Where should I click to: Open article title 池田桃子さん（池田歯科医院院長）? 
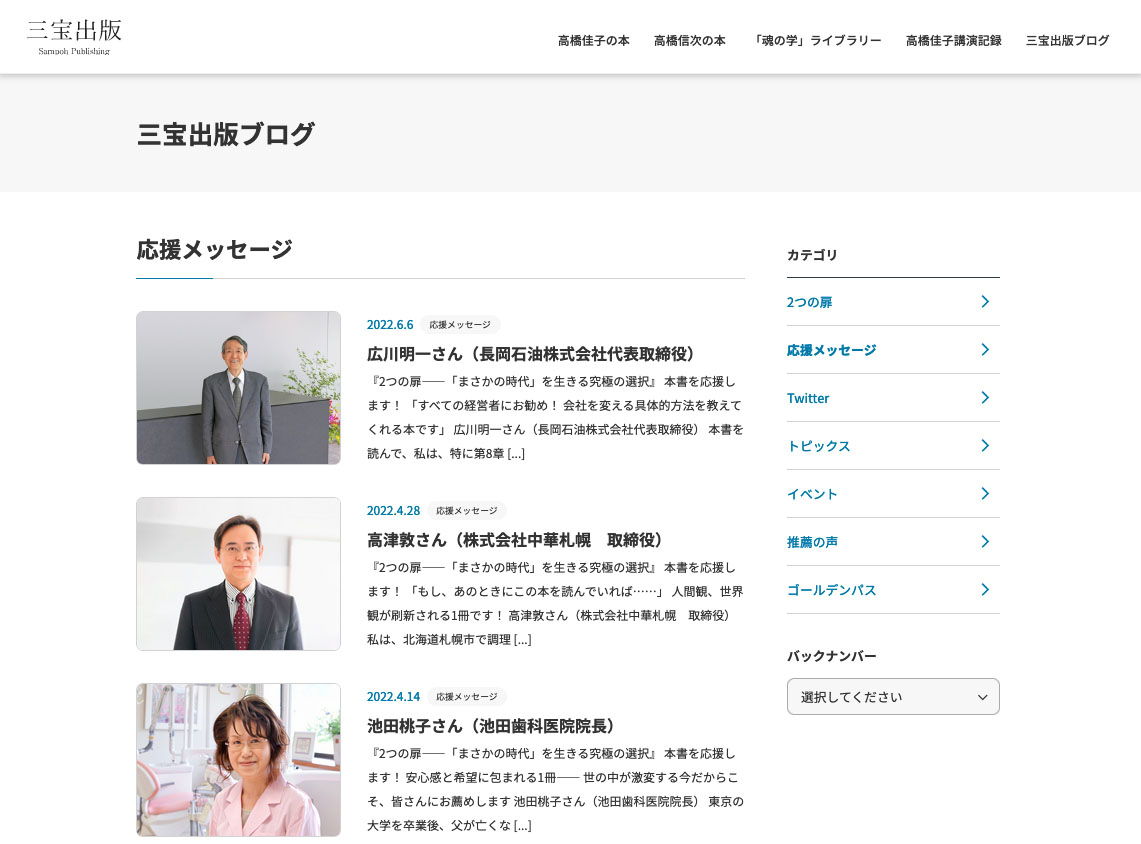pyautogui.click(x=491, y=726)
